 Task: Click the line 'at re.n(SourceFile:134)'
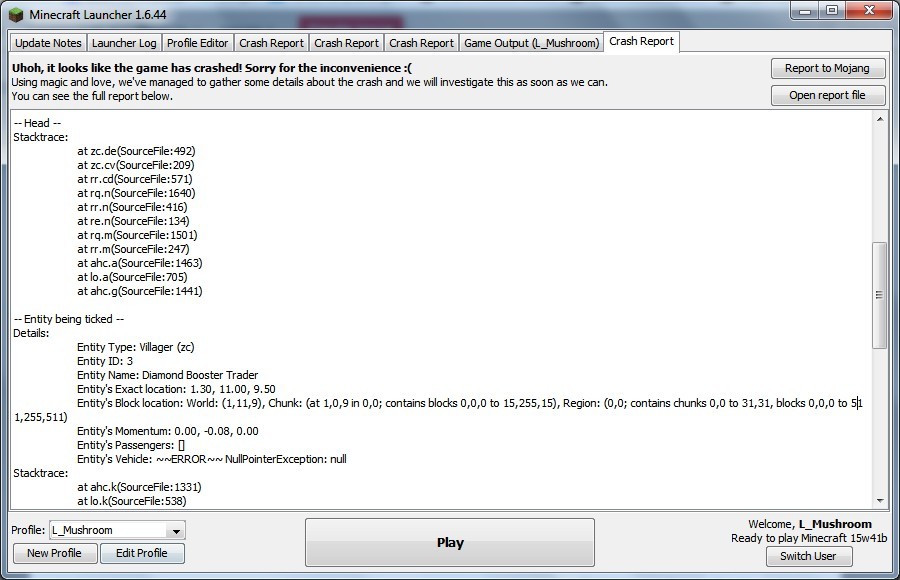[133, 221]
